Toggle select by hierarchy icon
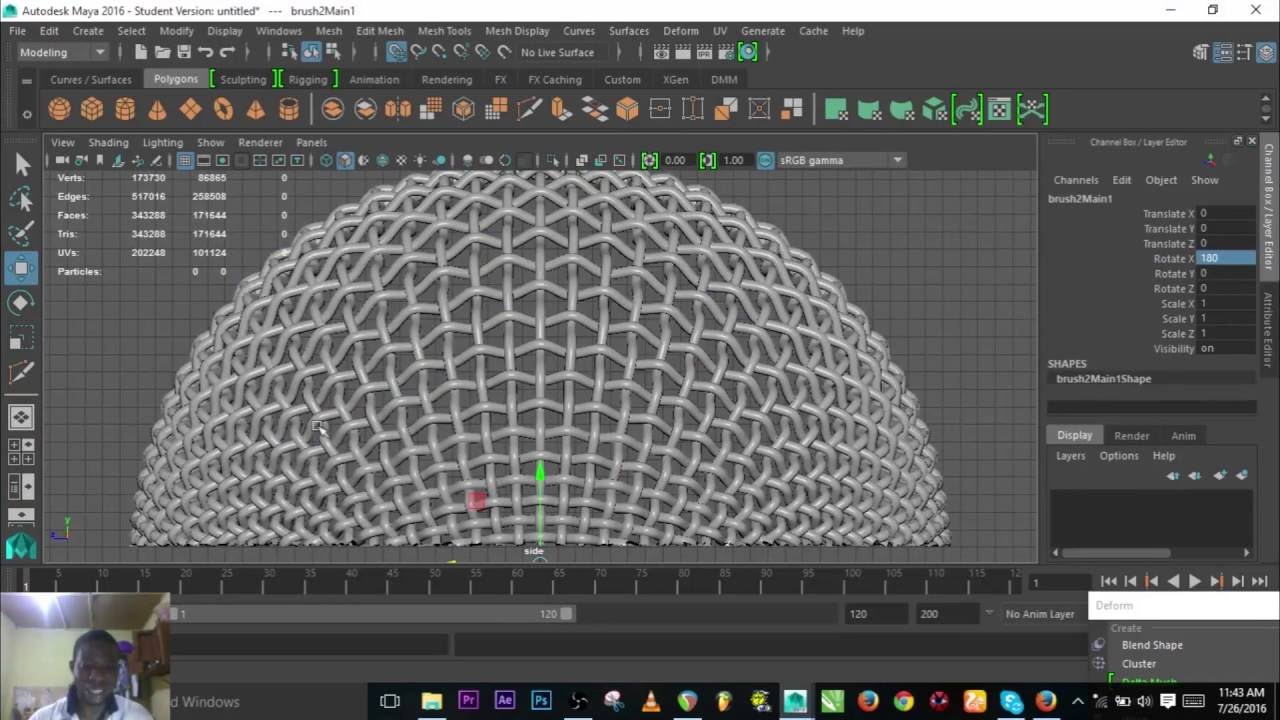The height and width of the screenshot is (720, 1280). [x=289, y=52]
